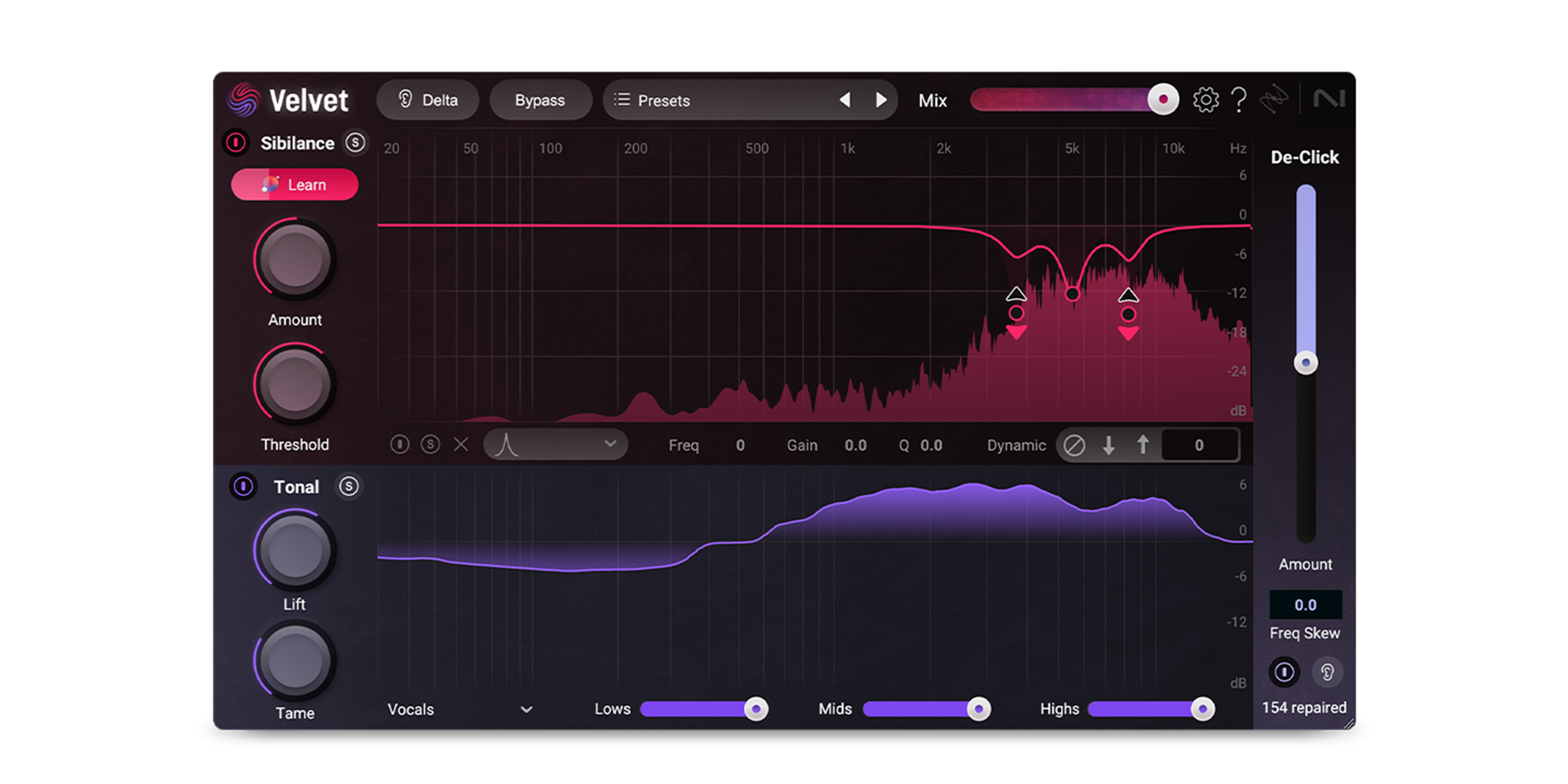Click the left band's pink down triangle
1568x784 pixels.
point(1016,332)
